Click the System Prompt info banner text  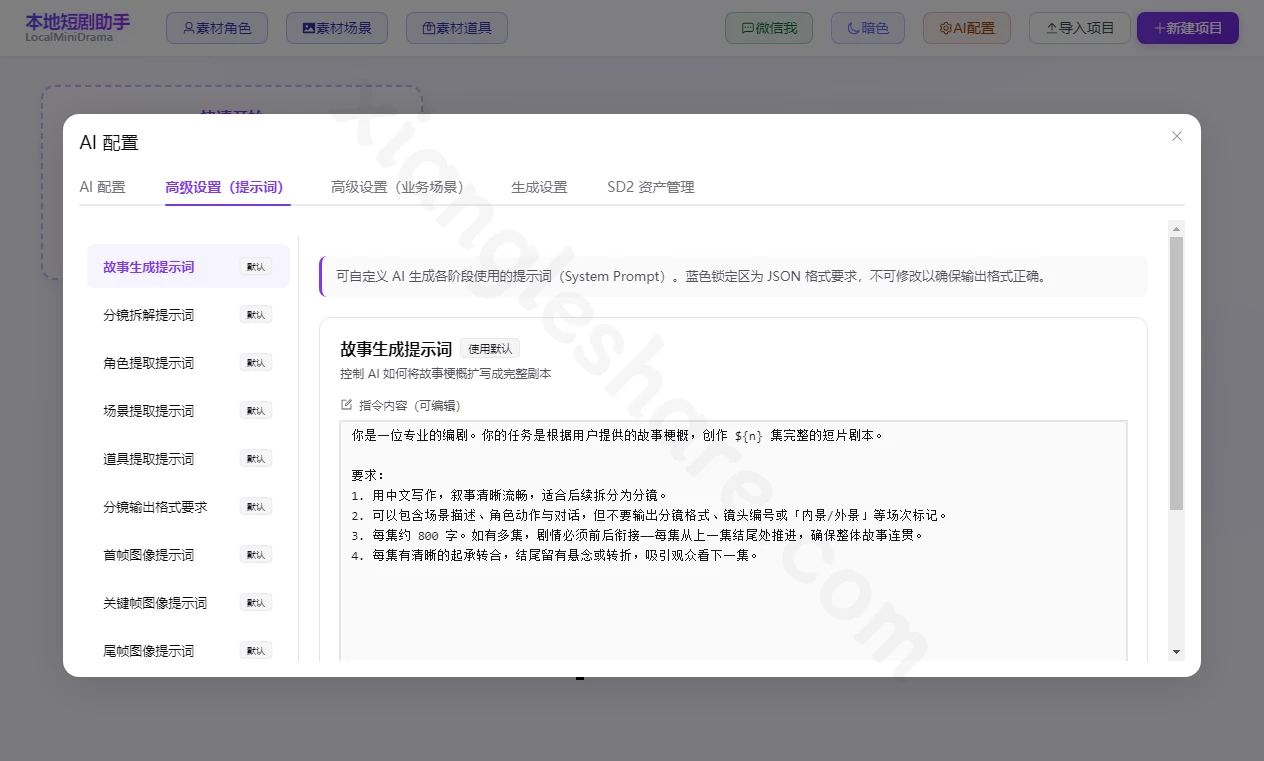[691, 277]
